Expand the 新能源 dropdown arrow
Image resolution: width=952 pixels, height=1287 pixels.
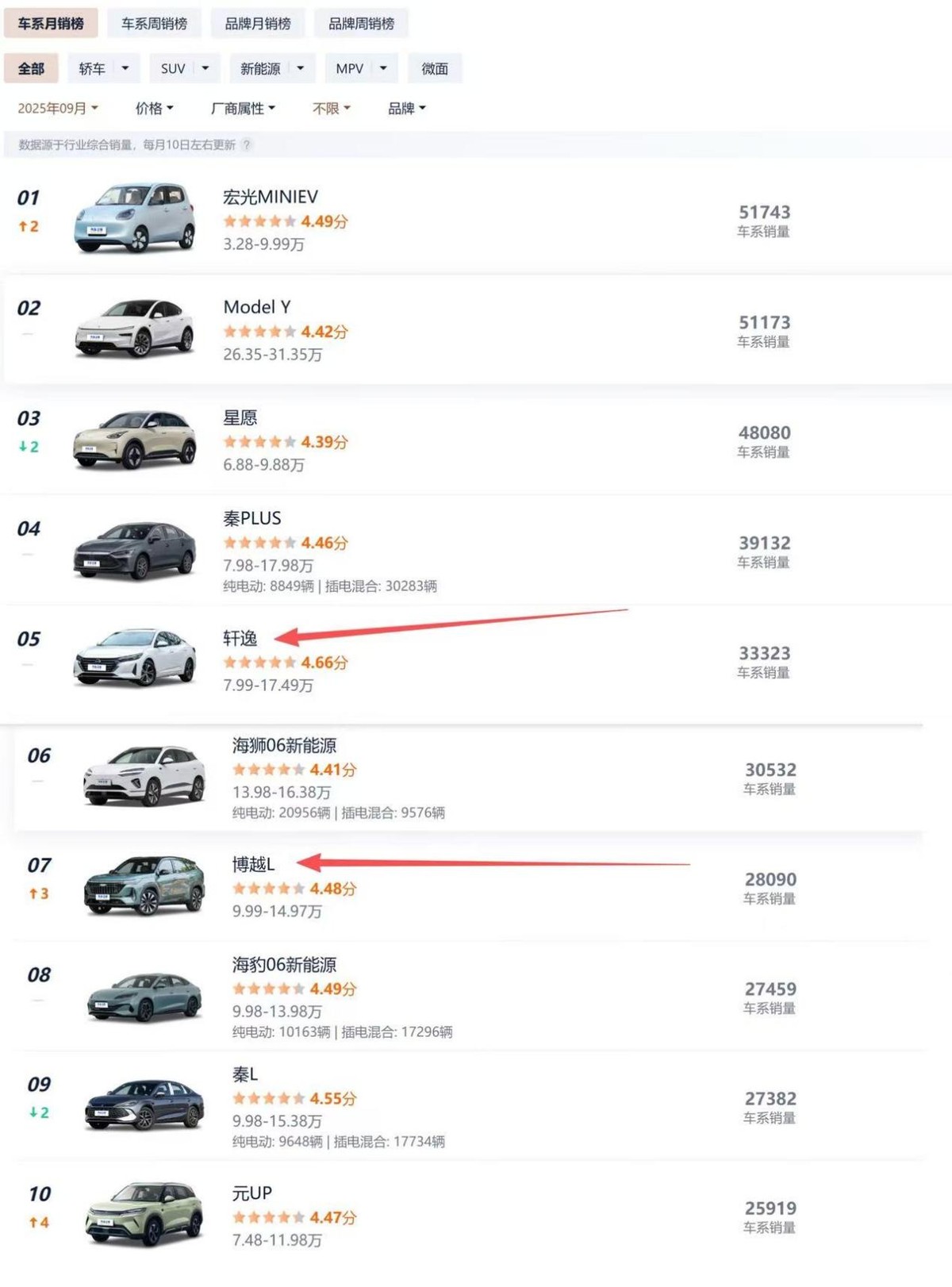[301, 69]
